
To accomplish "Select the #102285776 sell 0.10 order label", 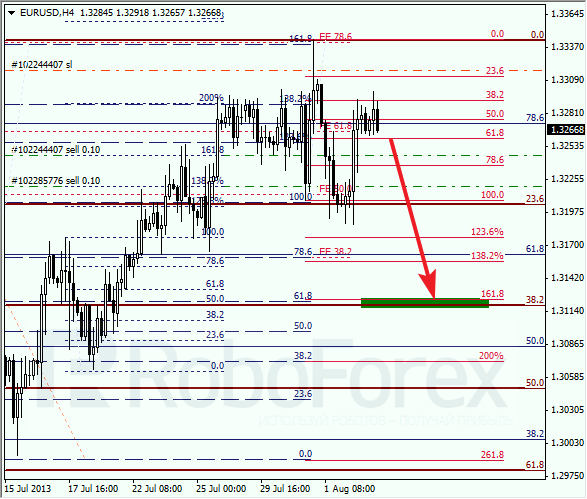I will 55,181.
